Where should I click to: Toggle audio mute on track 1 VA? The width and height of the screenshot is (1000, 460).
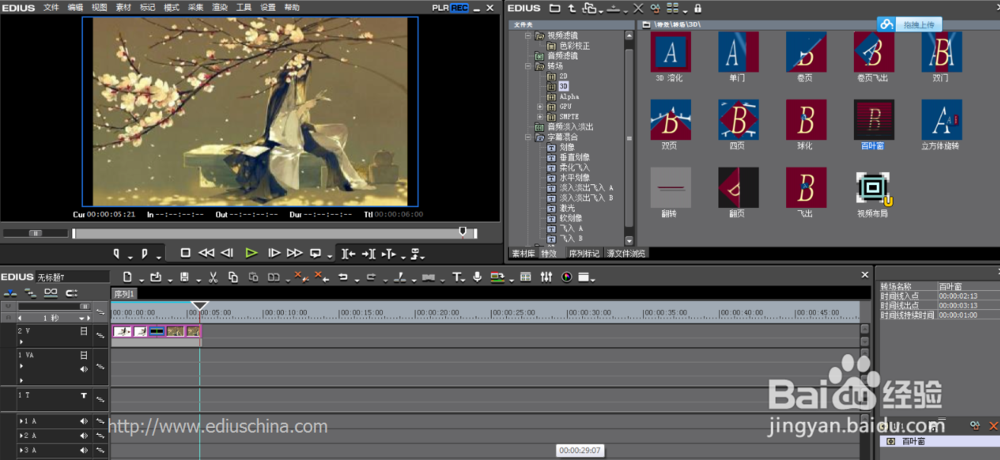click(84, 369)
